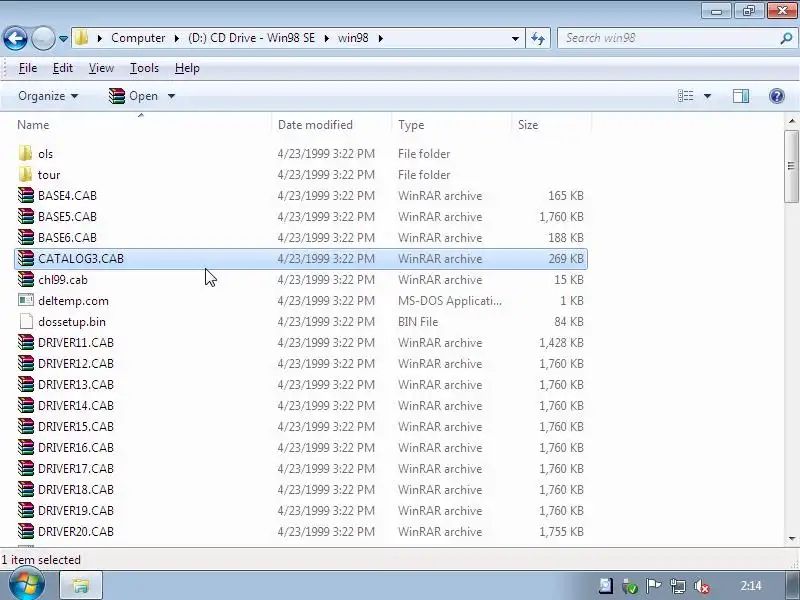Open the Organize dropdown
This screenshot has width=800, height=600.
(x=48, y=96)
